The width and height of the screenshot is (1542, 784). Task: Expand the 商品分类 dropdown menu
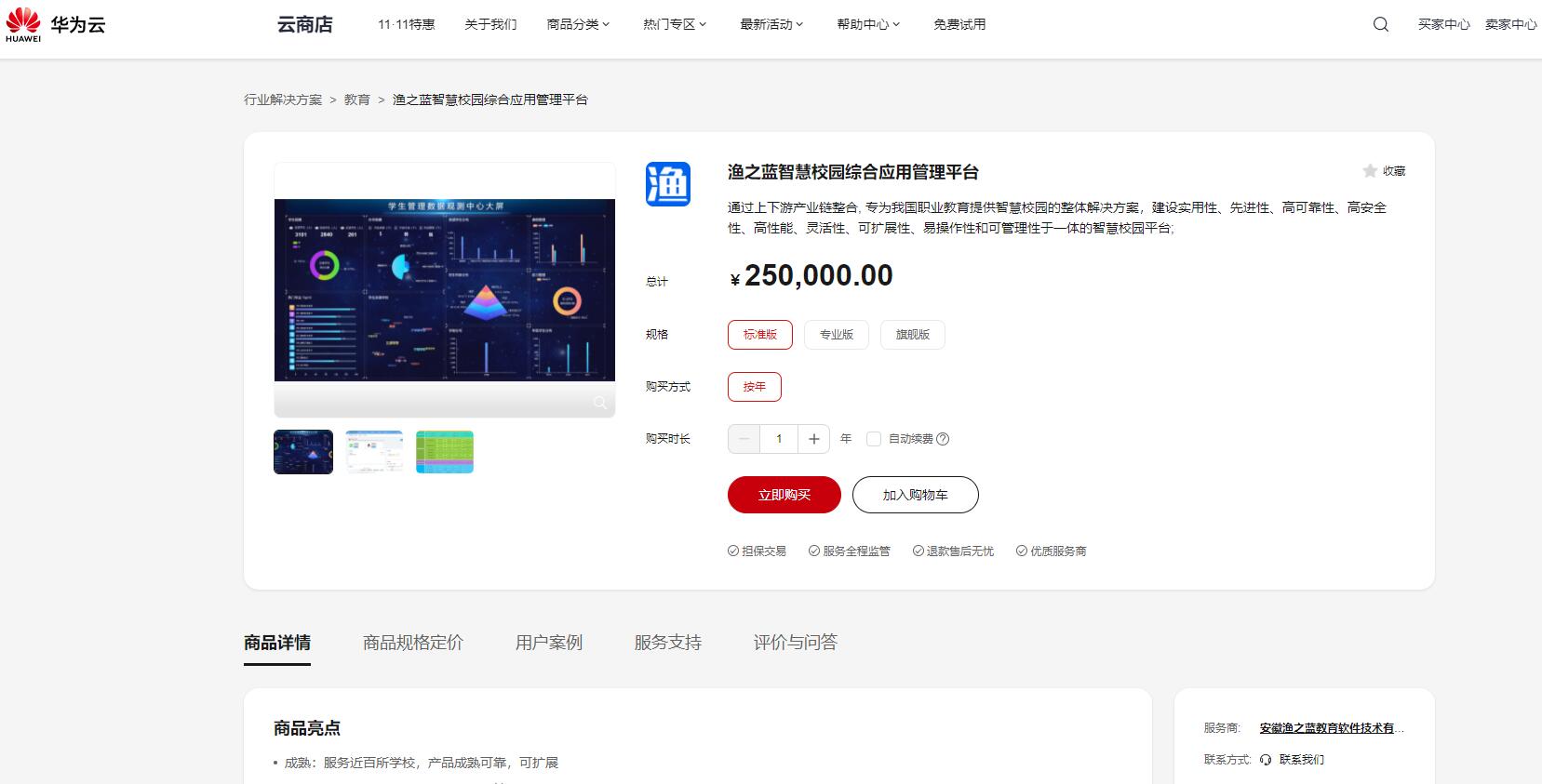(x=578, y=24)
